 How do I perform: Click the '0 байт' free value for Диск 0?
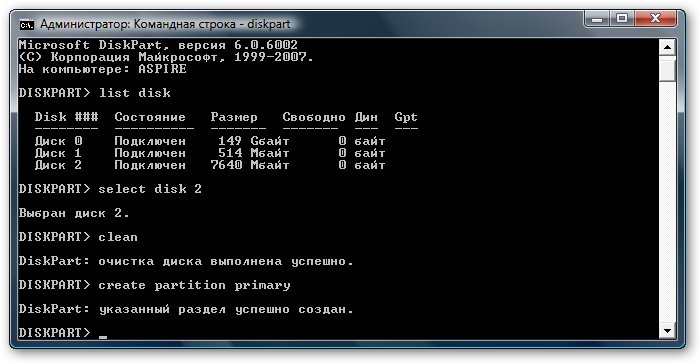pos(362,141)
